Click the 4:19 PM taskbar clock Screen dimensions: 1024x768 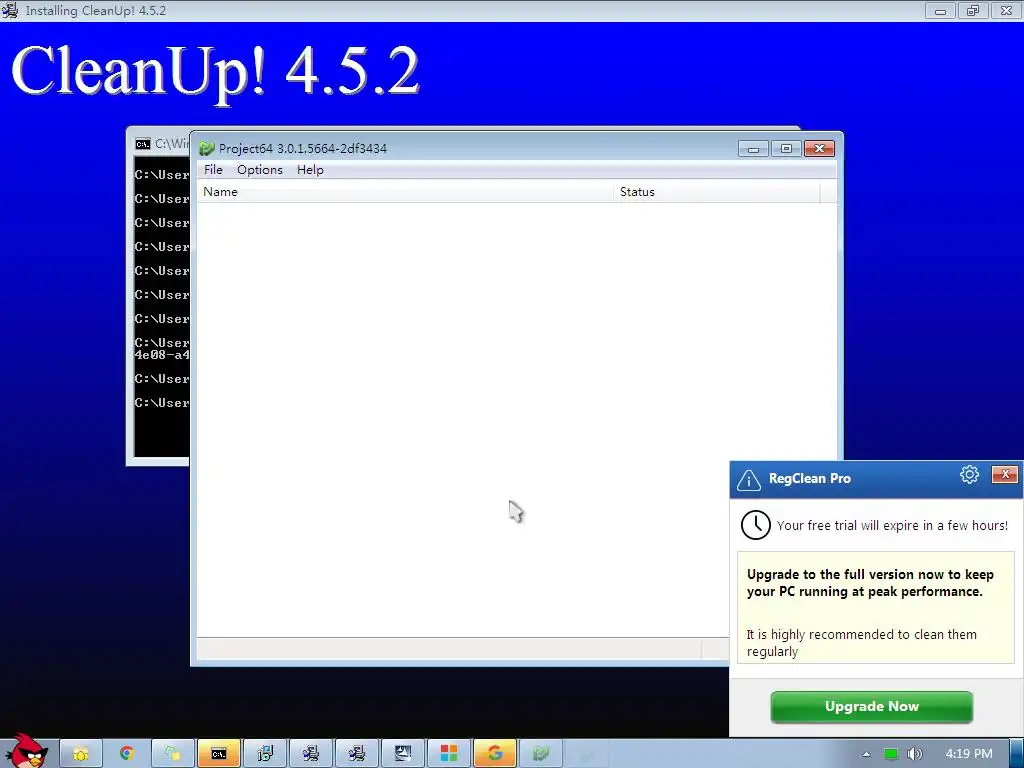tap(969, 754)
